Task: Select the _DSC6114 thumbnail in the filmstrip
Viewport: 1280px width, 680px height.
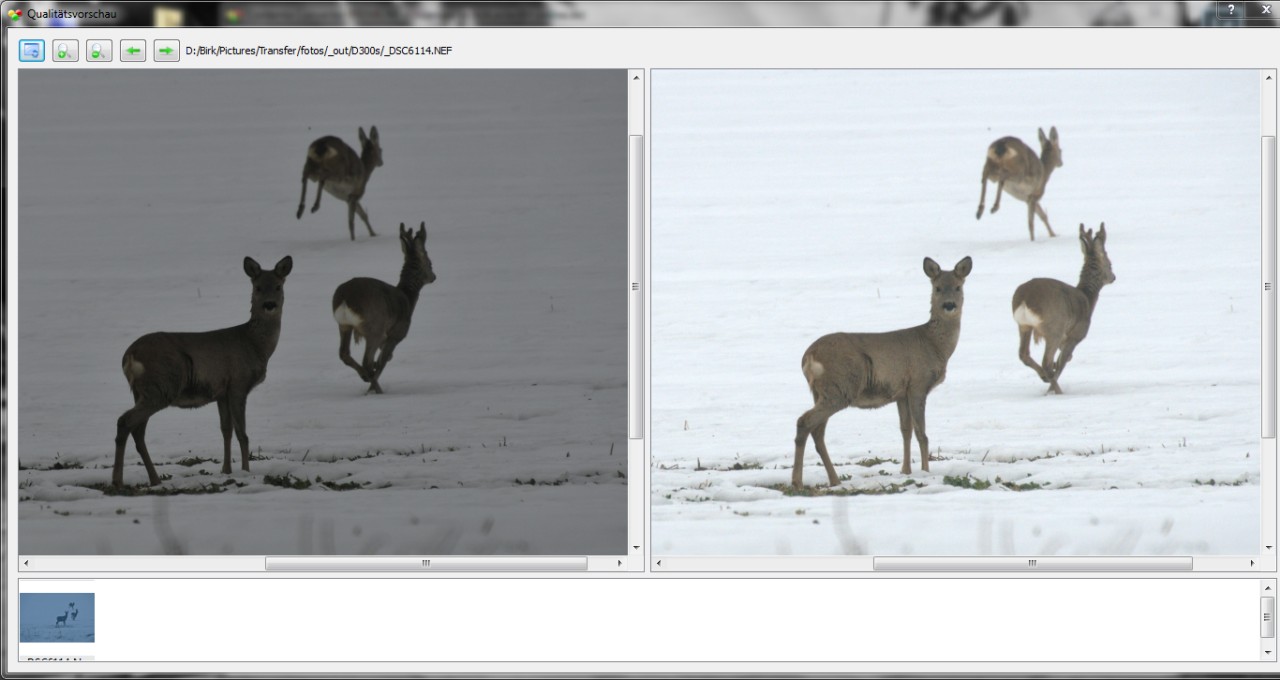Action: [57, 618]
